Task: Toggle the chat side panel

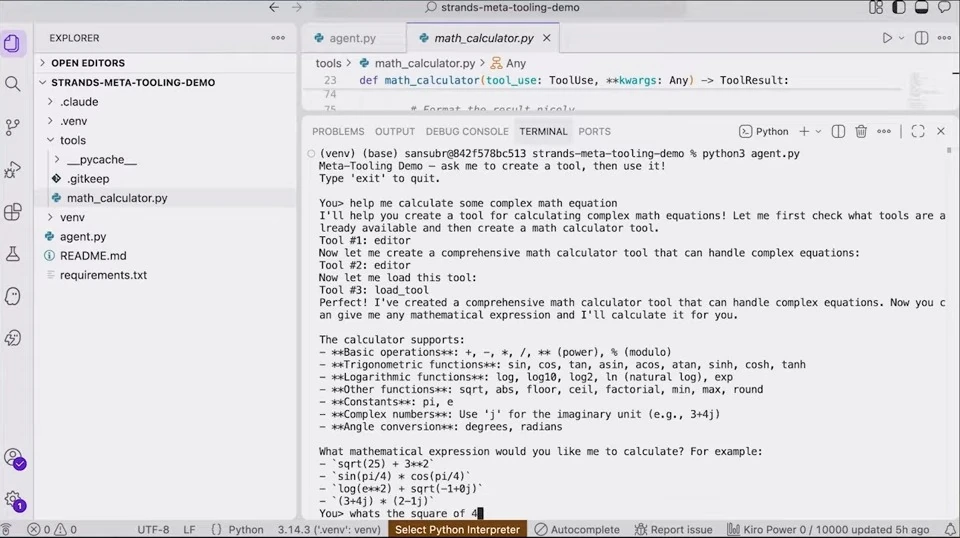Action: (944, 7)
